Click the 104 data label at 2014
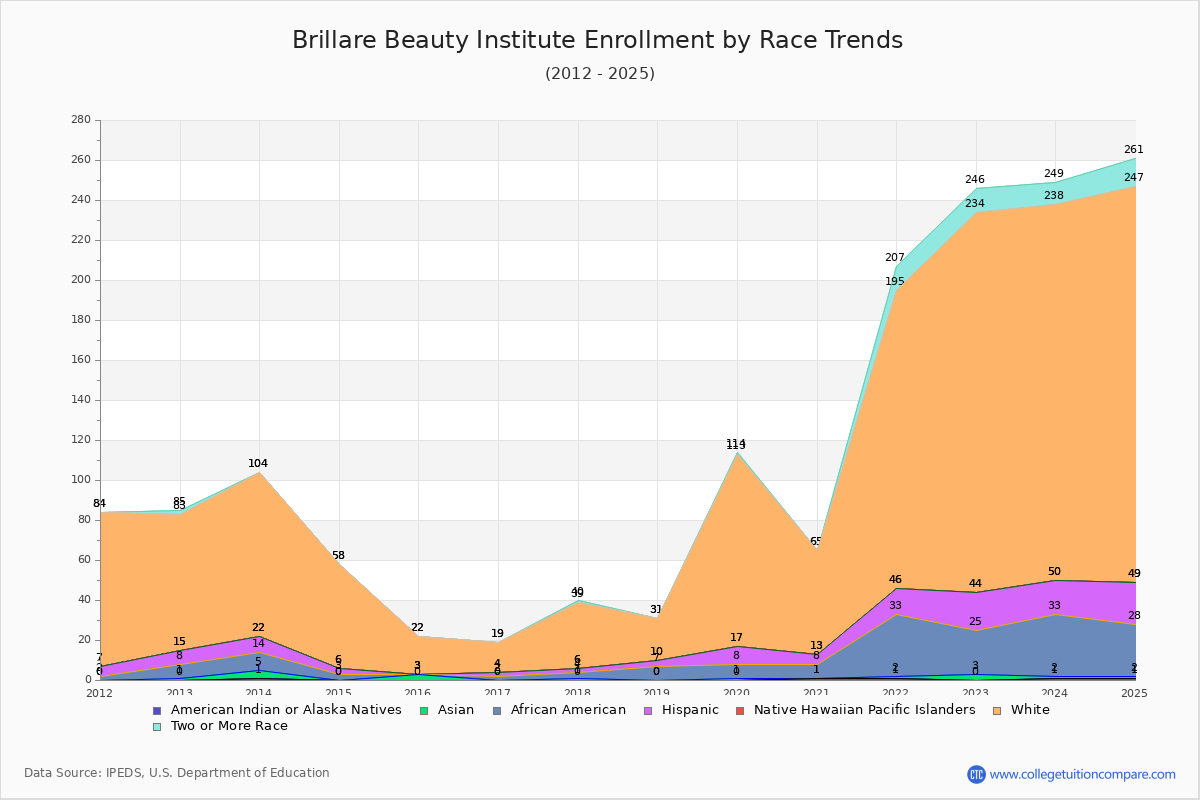 258,464
